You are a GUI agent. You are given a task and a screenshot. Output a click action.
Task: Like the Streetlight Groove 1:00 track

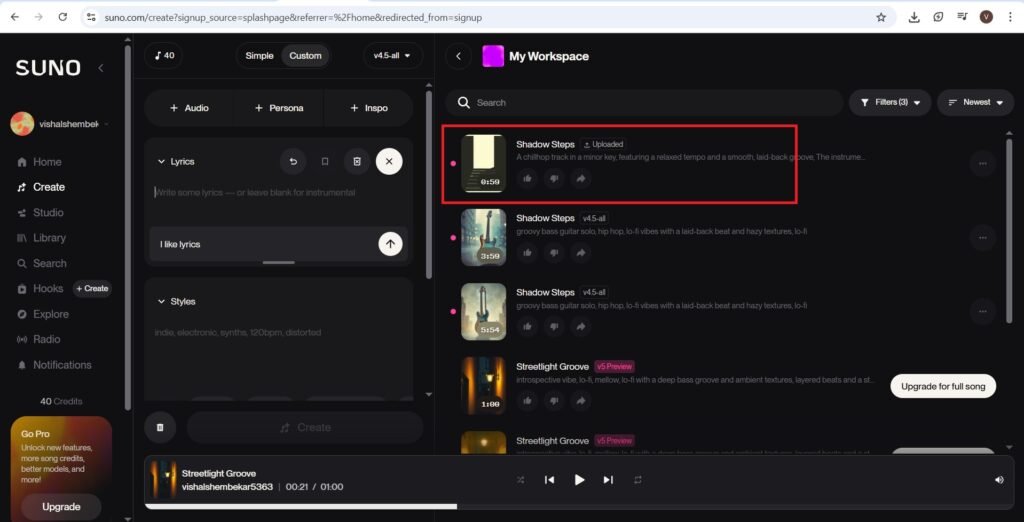(x=527, y=400)
